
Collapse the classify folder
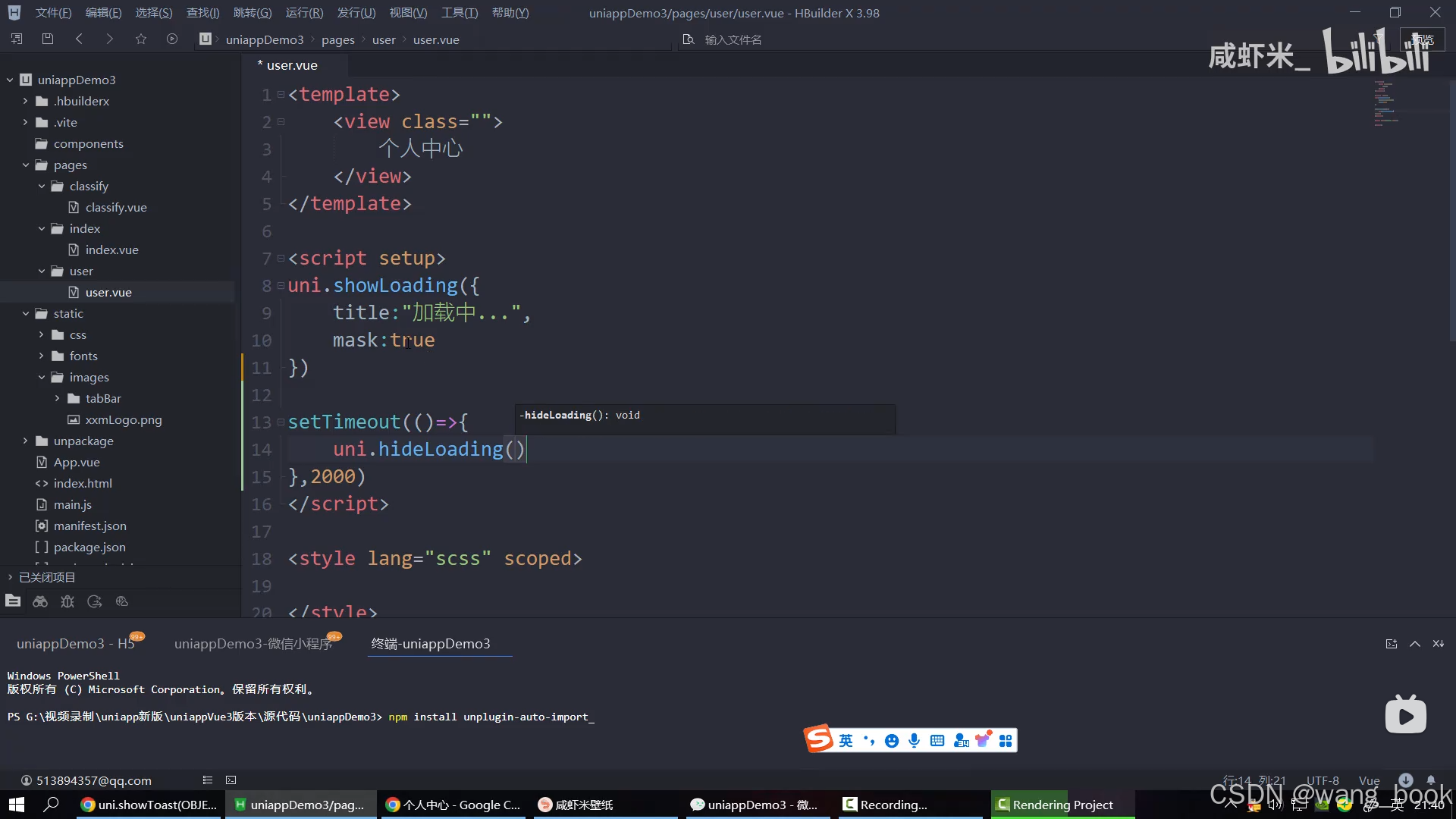(42, 186)
